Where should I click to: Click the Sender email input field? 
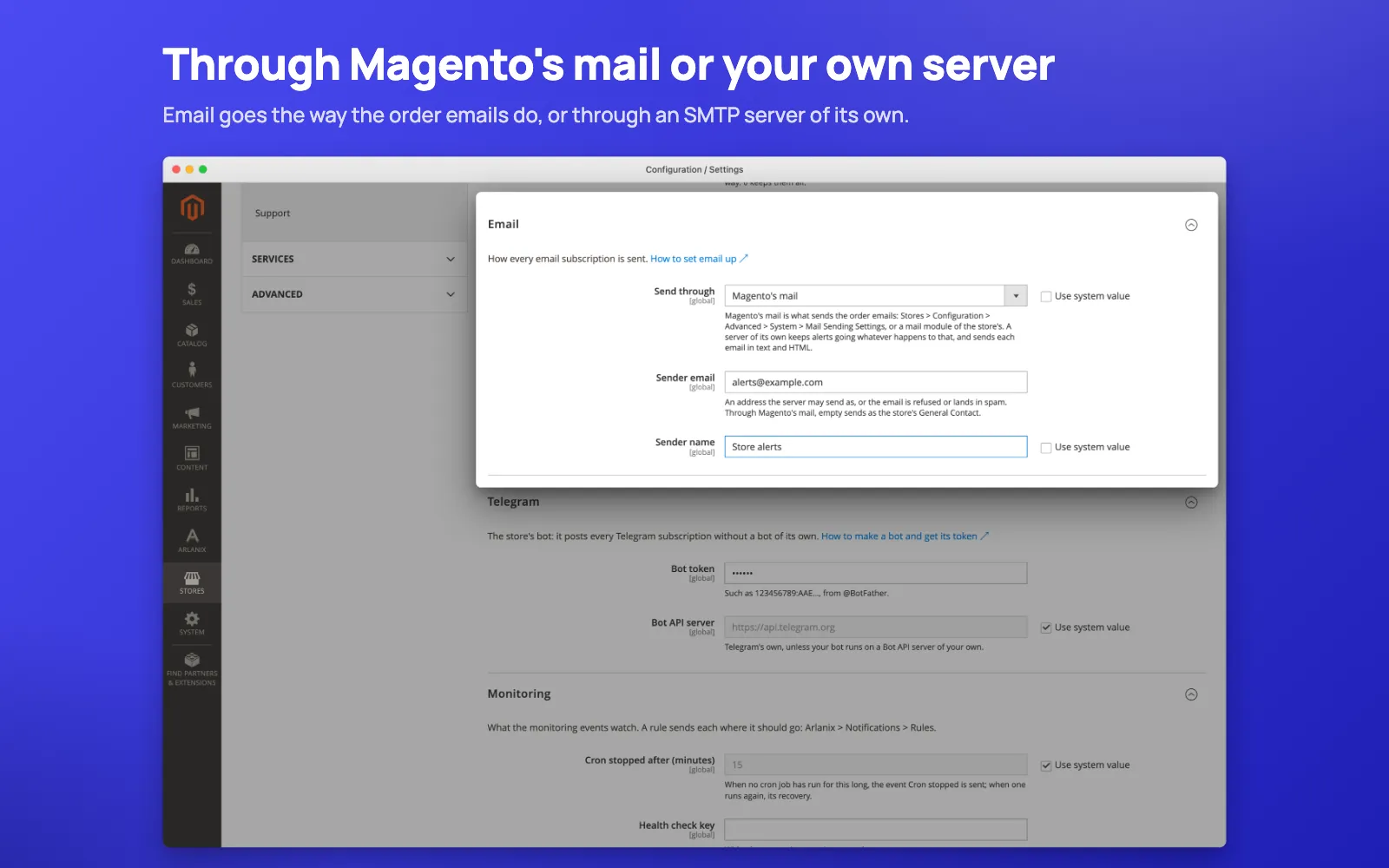click(876, 382)
